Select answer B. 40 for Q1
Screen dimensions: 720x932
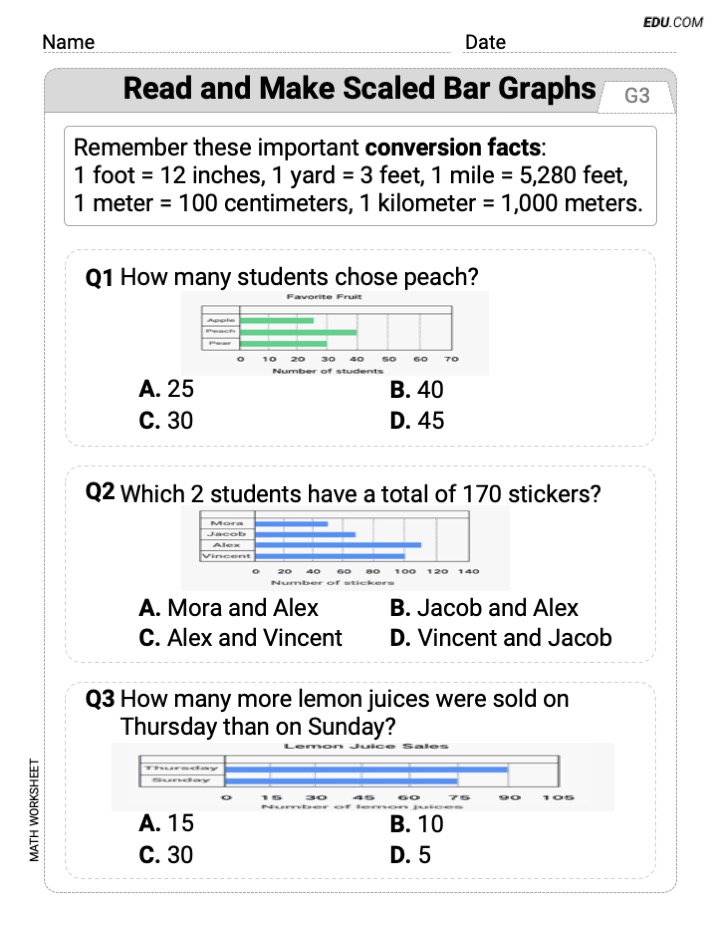click(x=416, y=389)
